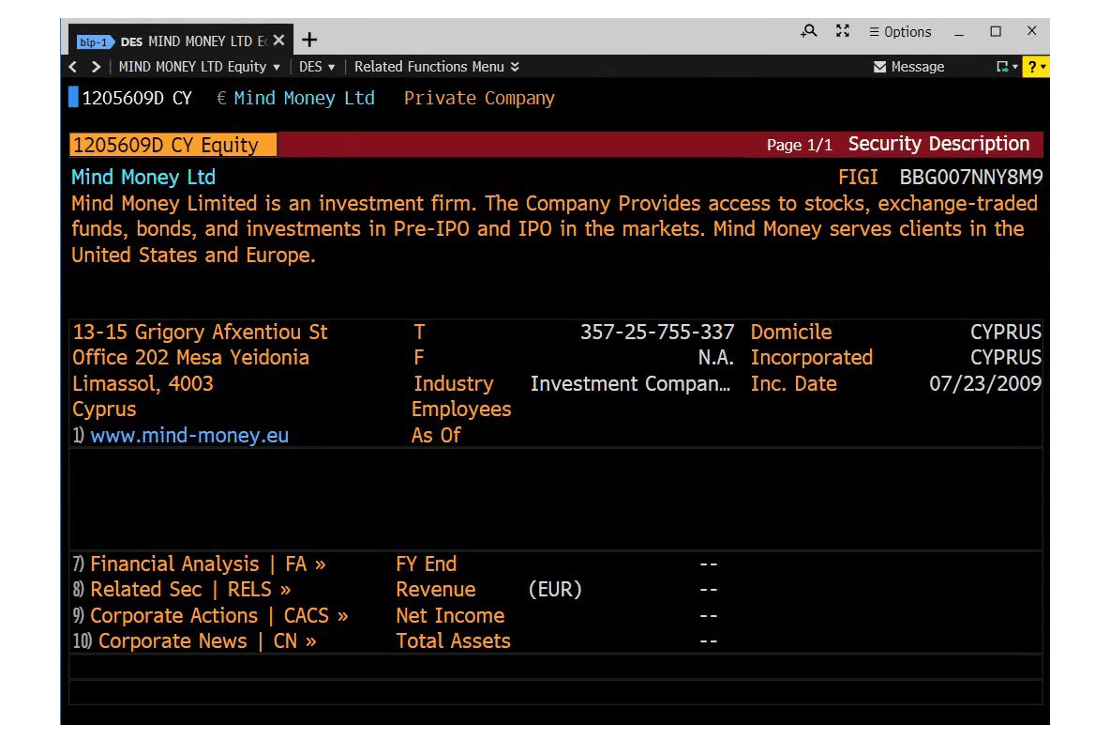
Task: Click the Private Company label
Action: point(479,98)
